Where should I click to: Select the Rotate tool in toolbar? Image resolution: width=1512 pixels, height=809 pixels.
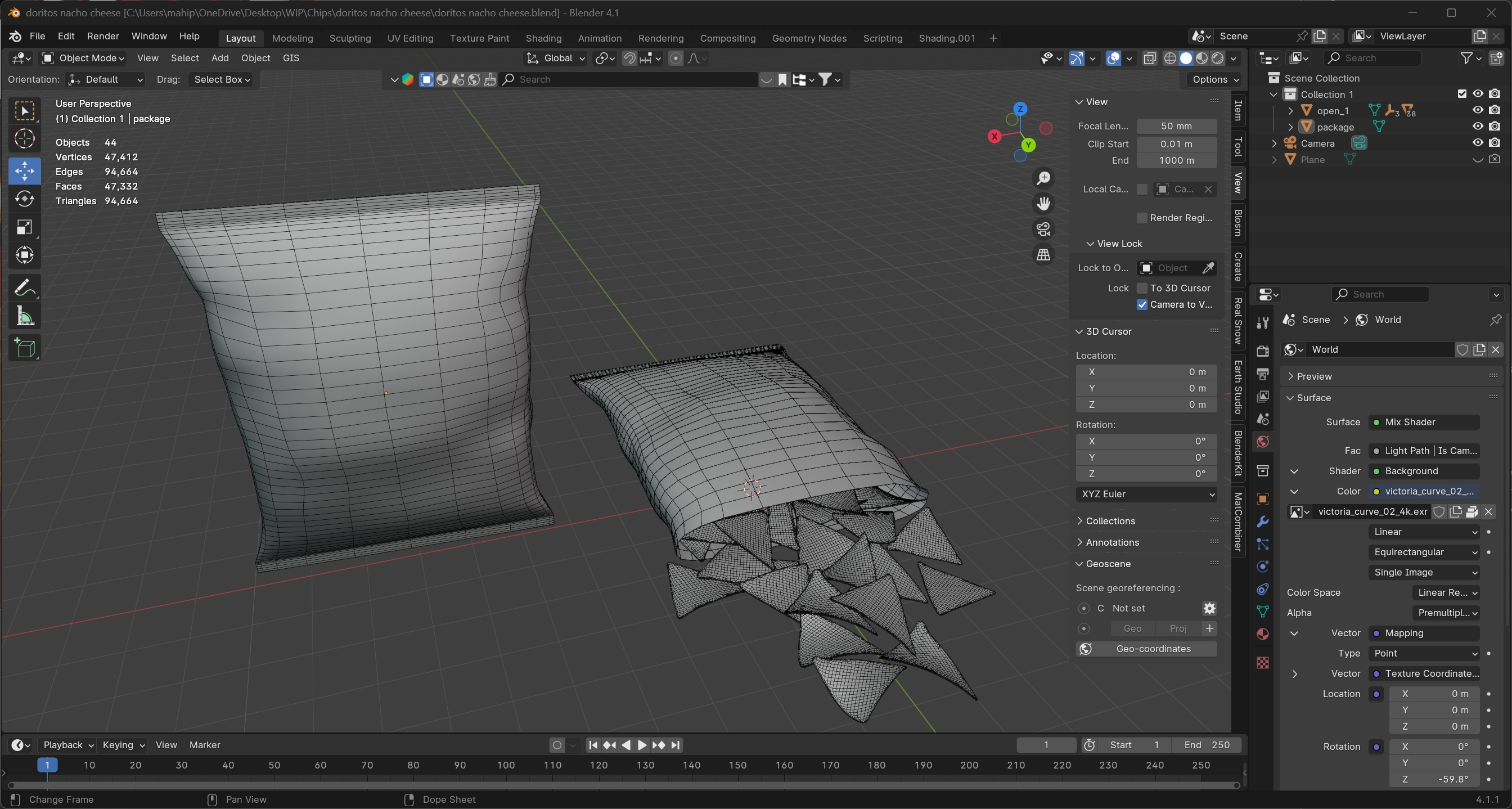click(x=24, y=199)
